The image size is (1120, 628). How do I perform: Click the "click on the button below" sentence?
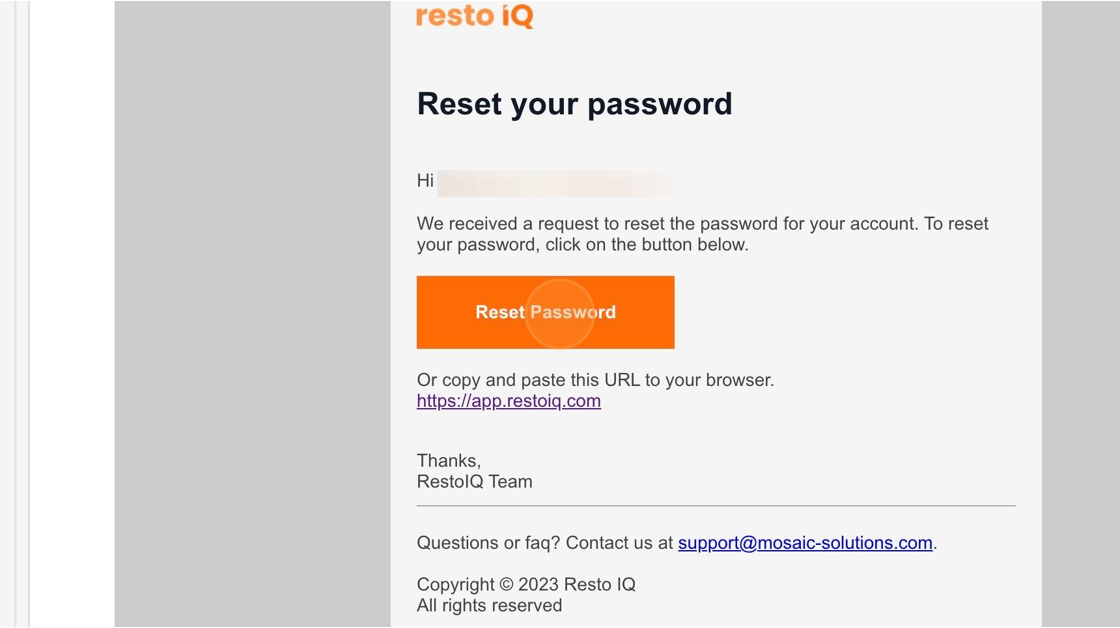tap(647, 245)
